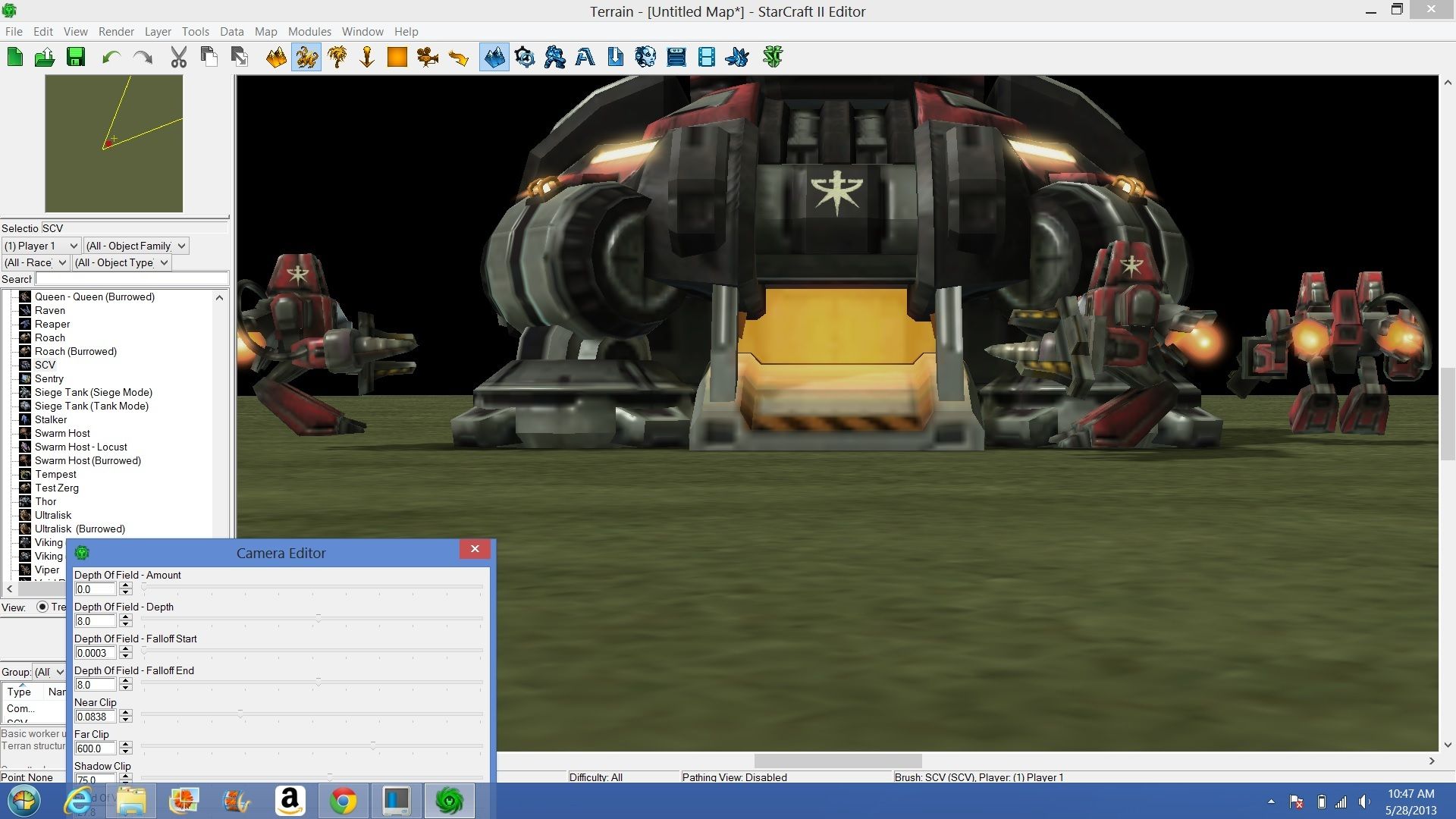Close the Camera Editor dialog

(x=475, y=549)
